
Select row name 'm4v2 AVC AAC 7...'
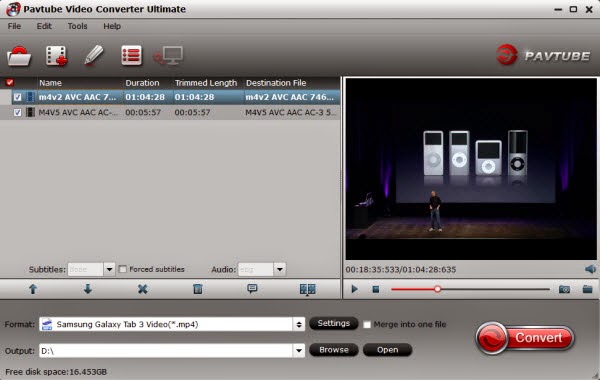coord(77,97)
